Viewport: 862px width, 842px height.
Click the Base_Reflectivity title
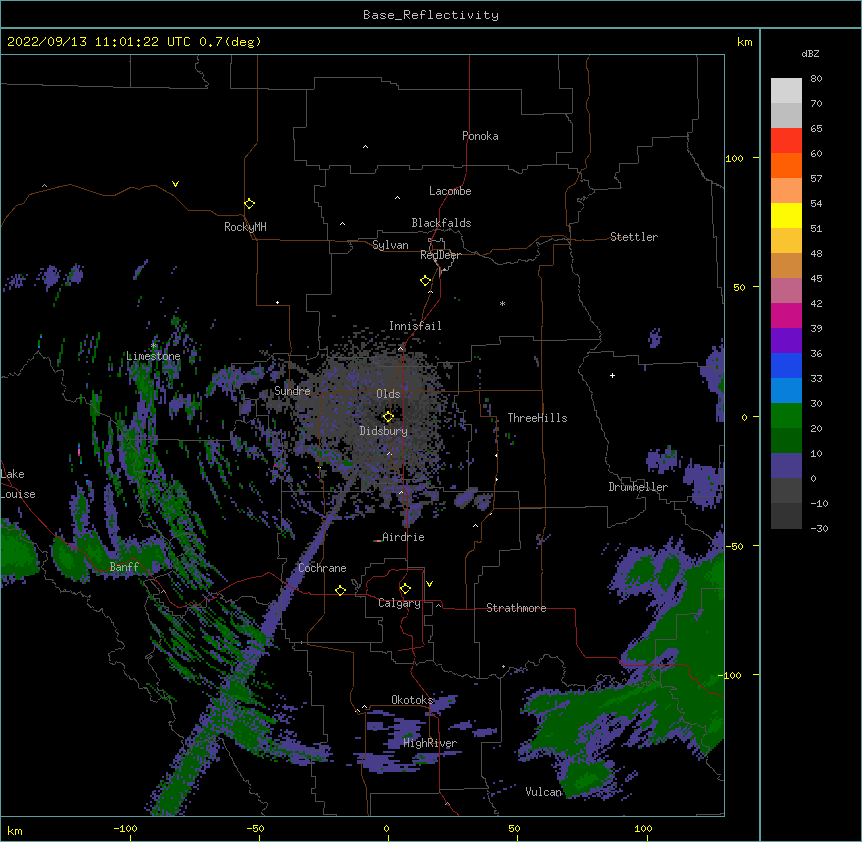pos(431,15)
